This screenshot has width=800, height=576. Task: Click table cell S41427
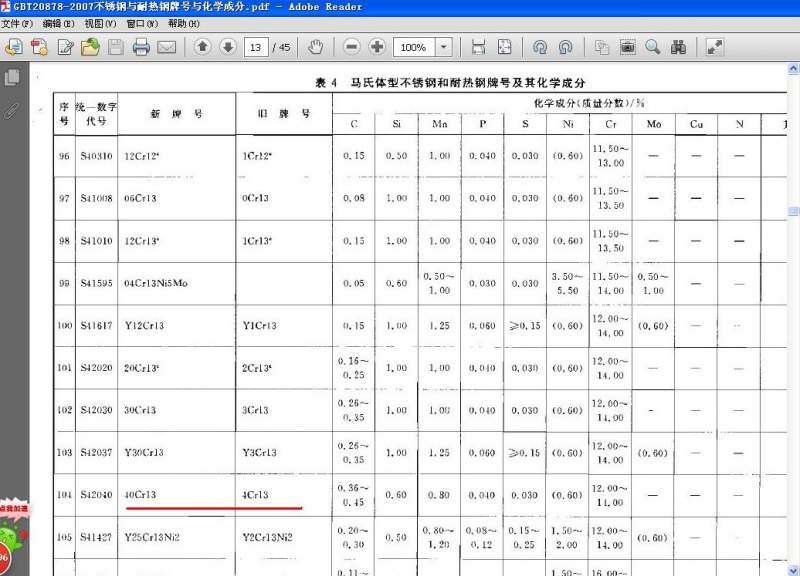(x=96, y=537)
